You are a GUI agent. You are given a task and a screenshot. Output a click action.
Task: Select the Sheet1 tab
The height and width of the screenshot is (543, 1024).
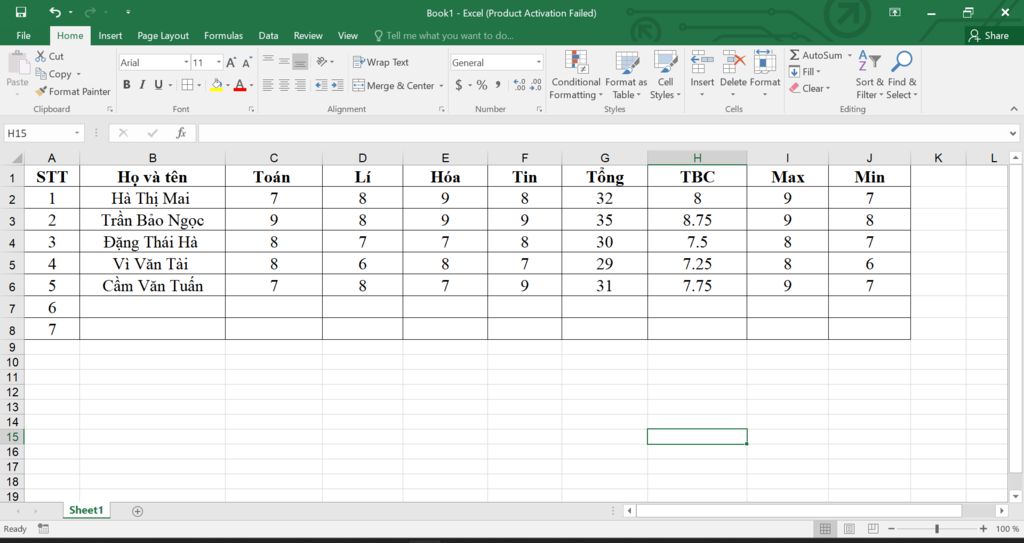click(86, 510)
